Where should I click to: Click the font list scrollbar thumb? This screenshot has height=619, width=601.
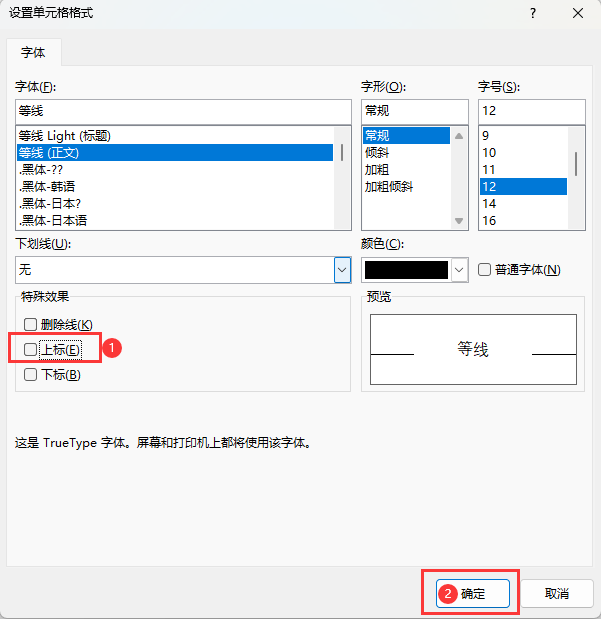point(342,152)
